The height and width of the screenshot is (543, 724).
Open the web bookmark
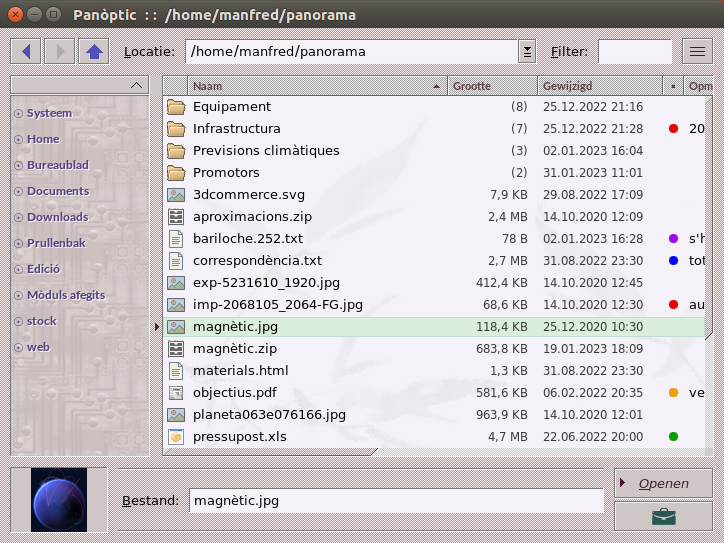(x=38, y=347)
